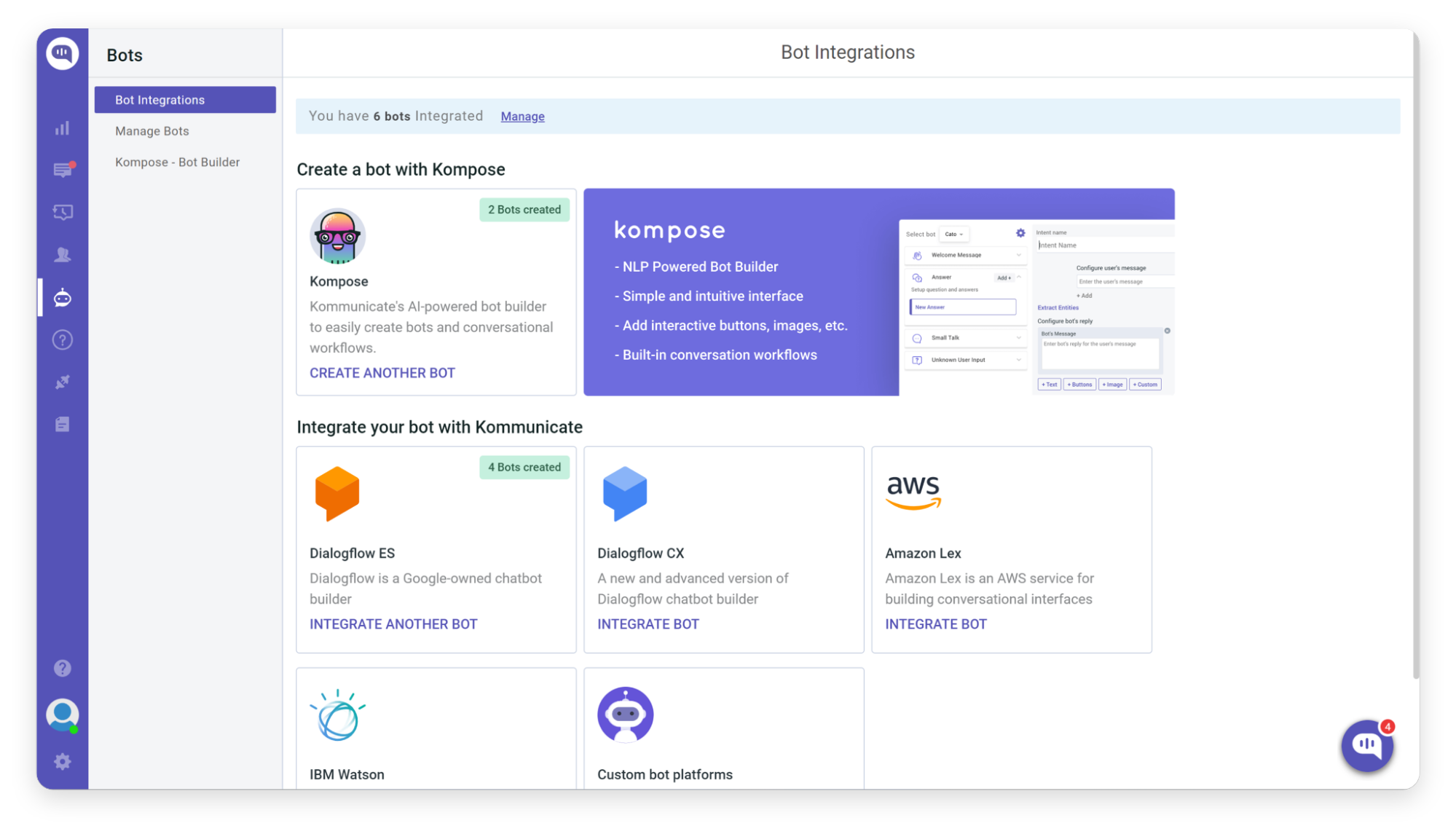Click 'Create a bot with Kompose' heading
This screenshot has width=1456, height=834.
point(401,170)
